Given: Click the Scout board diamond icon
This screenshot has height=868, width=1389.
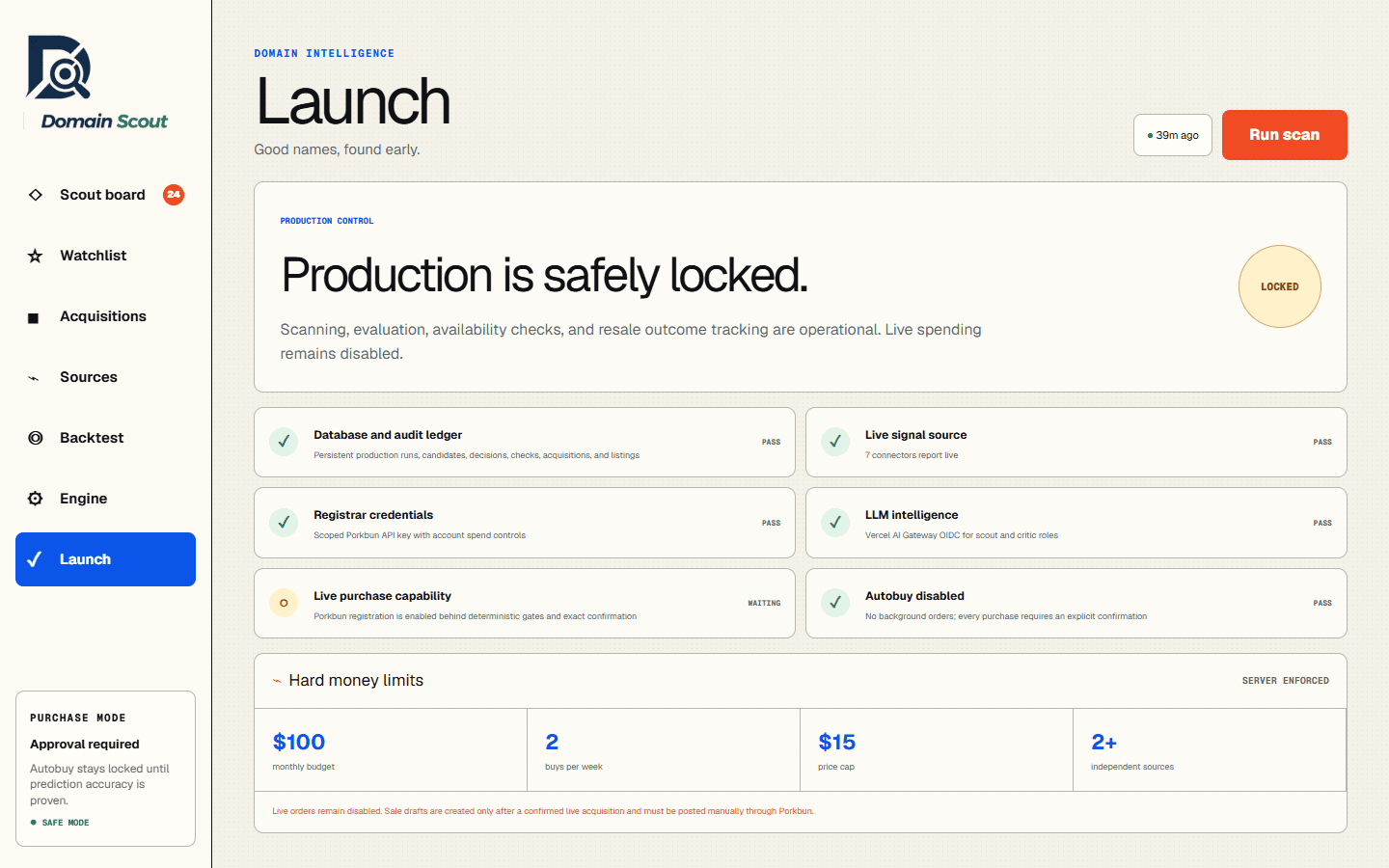Looking at the screenshot, I should point(36,195).
